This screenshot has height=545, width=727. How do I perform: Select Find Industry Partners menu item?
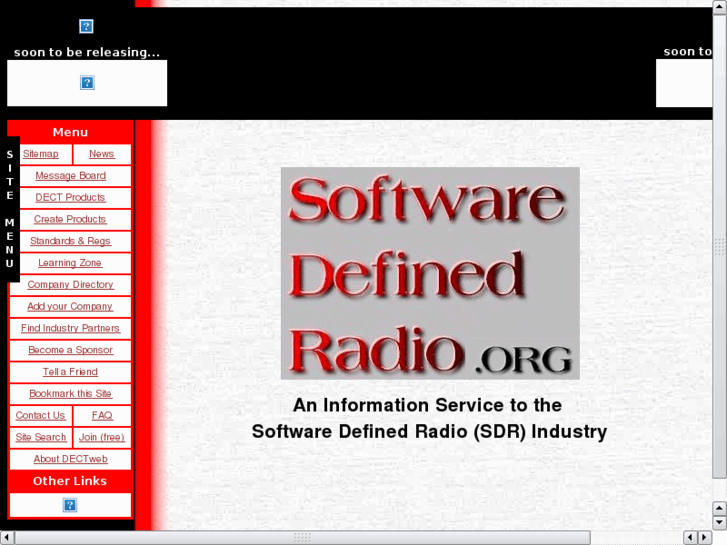70,328
